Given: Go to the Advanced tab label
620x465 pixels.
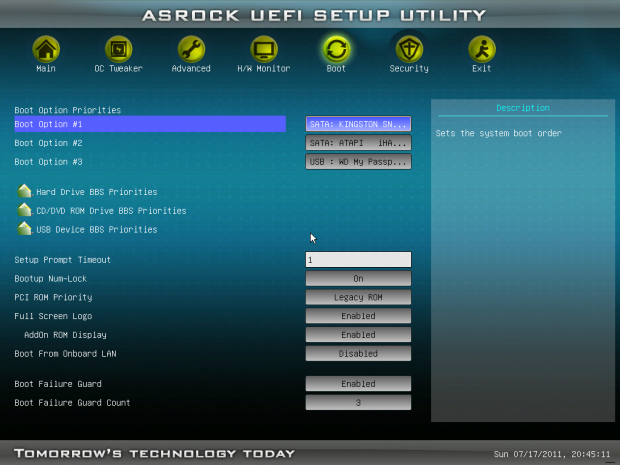Looking at the screenshot, I should coord(191,68).
